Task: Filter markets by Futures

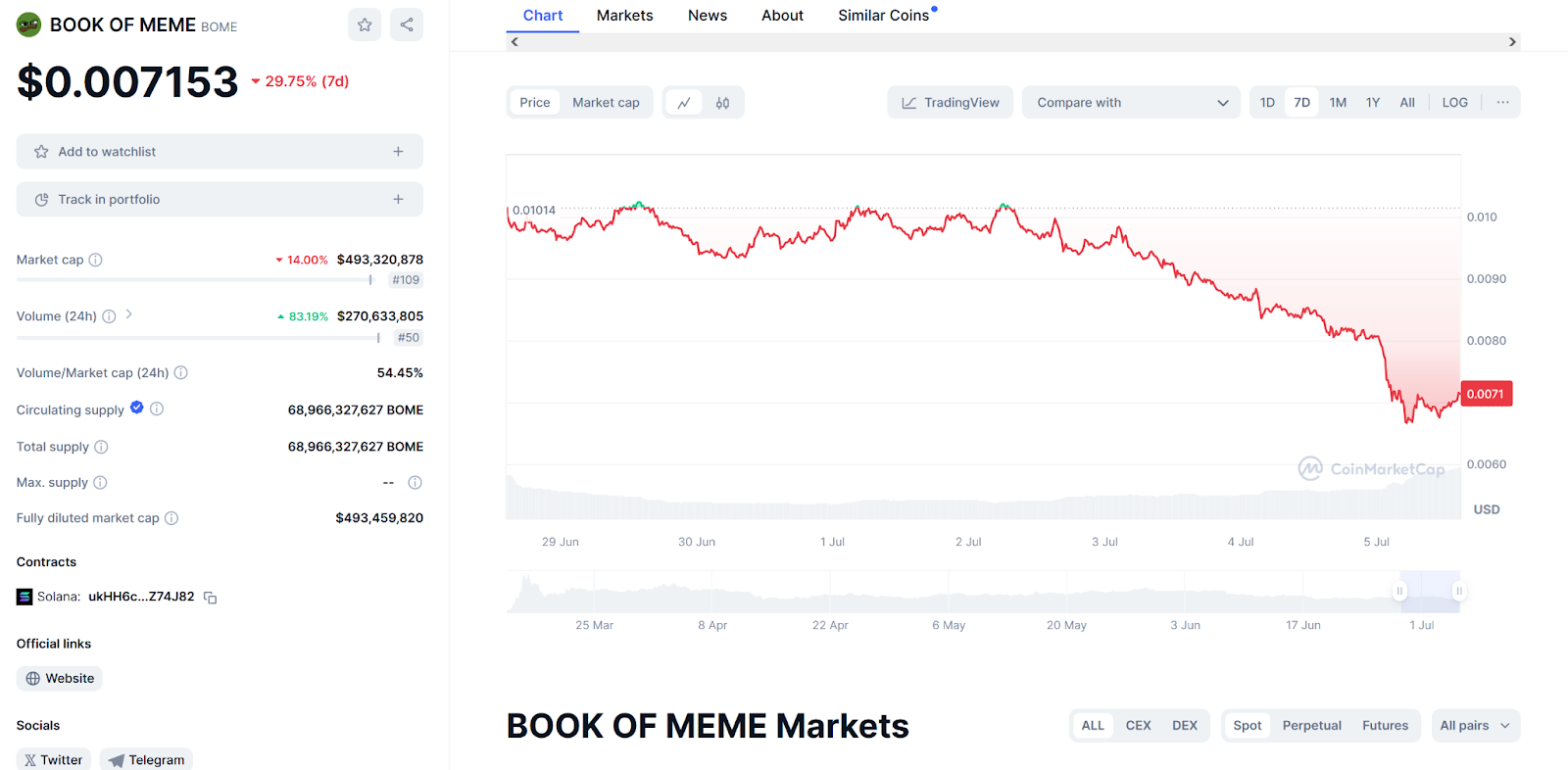Action: coord(1385,726)
